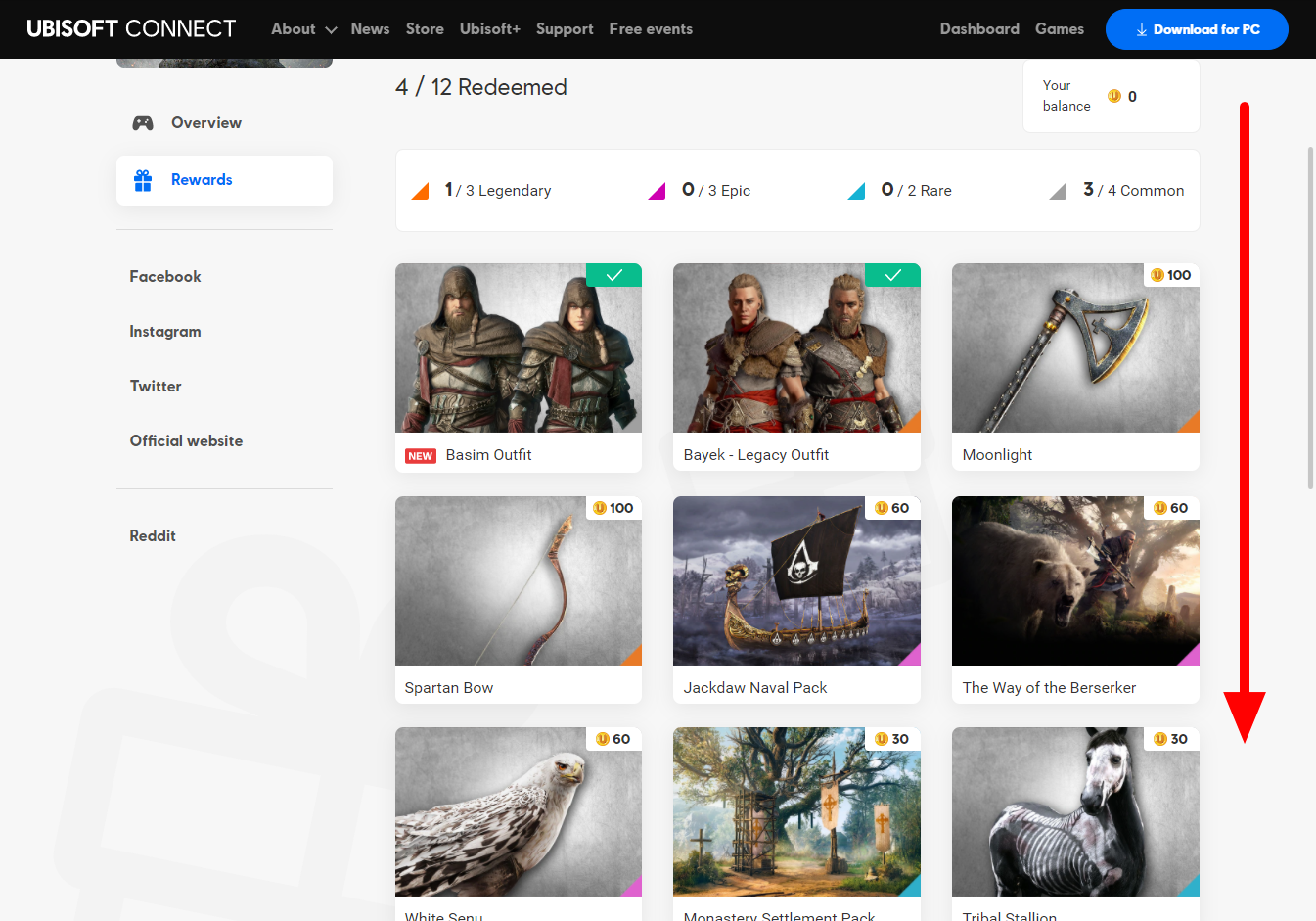Click 60 coin price on Way of the Berserker

(1171, 508)
